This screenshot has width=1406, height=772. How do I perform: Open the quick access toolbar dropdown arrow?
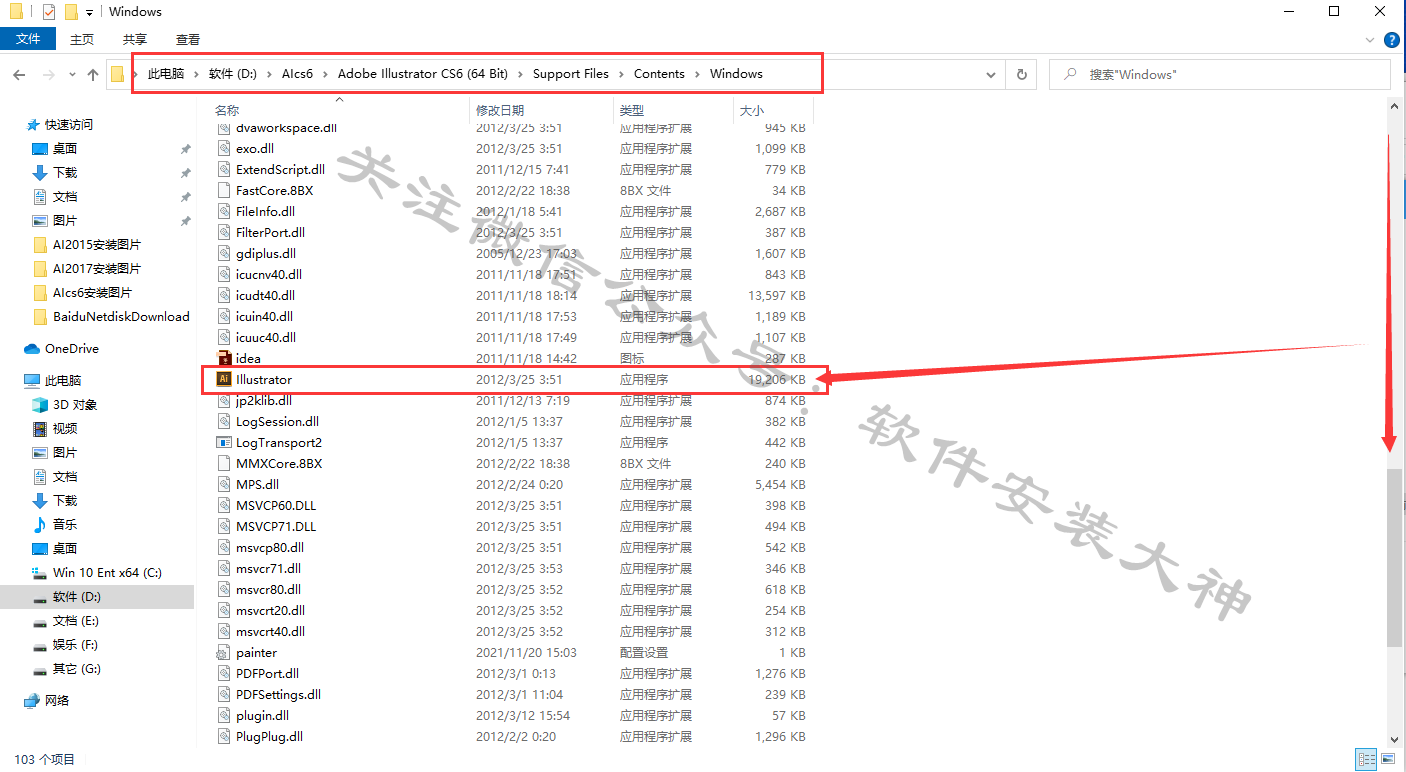tap(90, 12)
